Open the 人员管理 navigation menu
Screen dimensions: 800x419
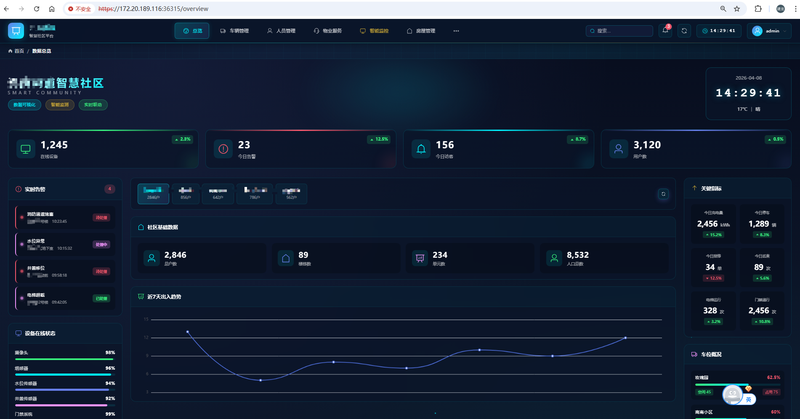tap(281, 31)
